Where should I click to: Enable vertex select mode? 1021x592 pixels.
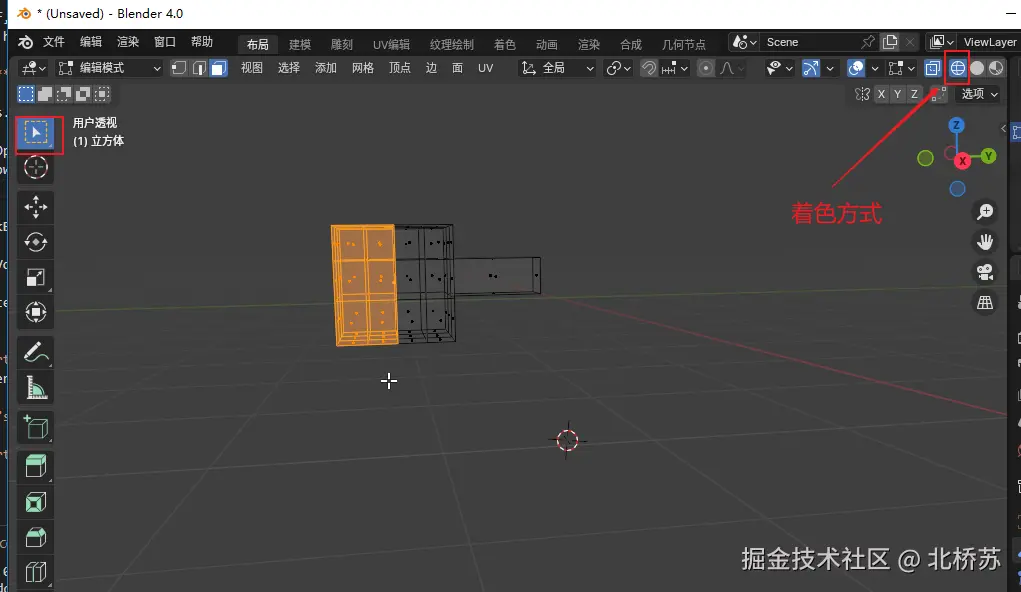pos(179,68)
